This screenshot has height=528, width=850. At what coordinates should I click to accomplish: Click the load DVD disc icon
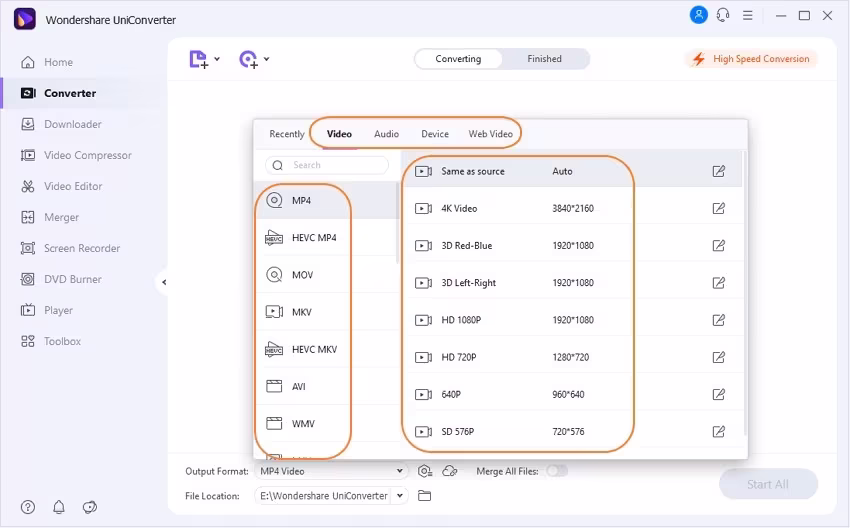pyautogui.click(x=248, y=59)
